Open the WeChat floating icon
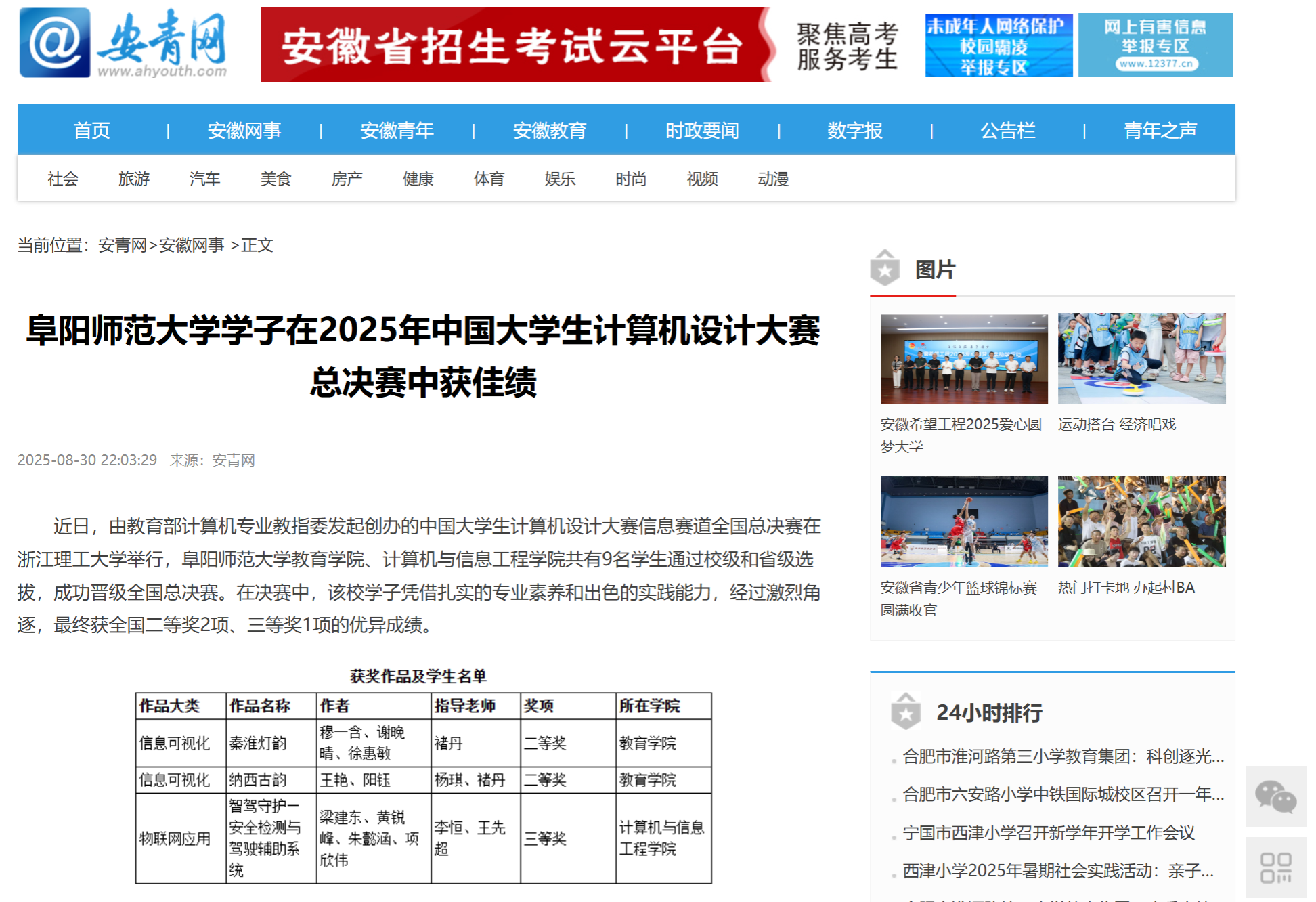The image size is (1316, 902). (1275, 796)
